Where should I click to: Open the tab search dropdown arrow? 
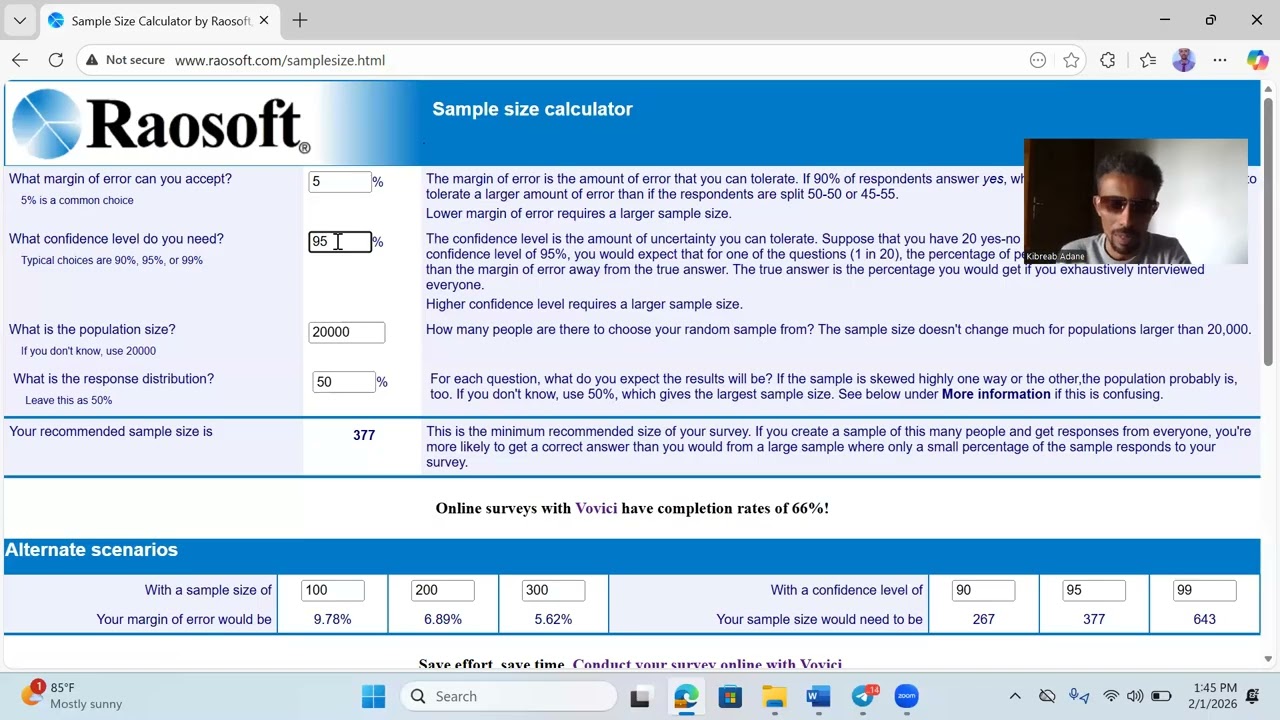(x=20, y=20)
